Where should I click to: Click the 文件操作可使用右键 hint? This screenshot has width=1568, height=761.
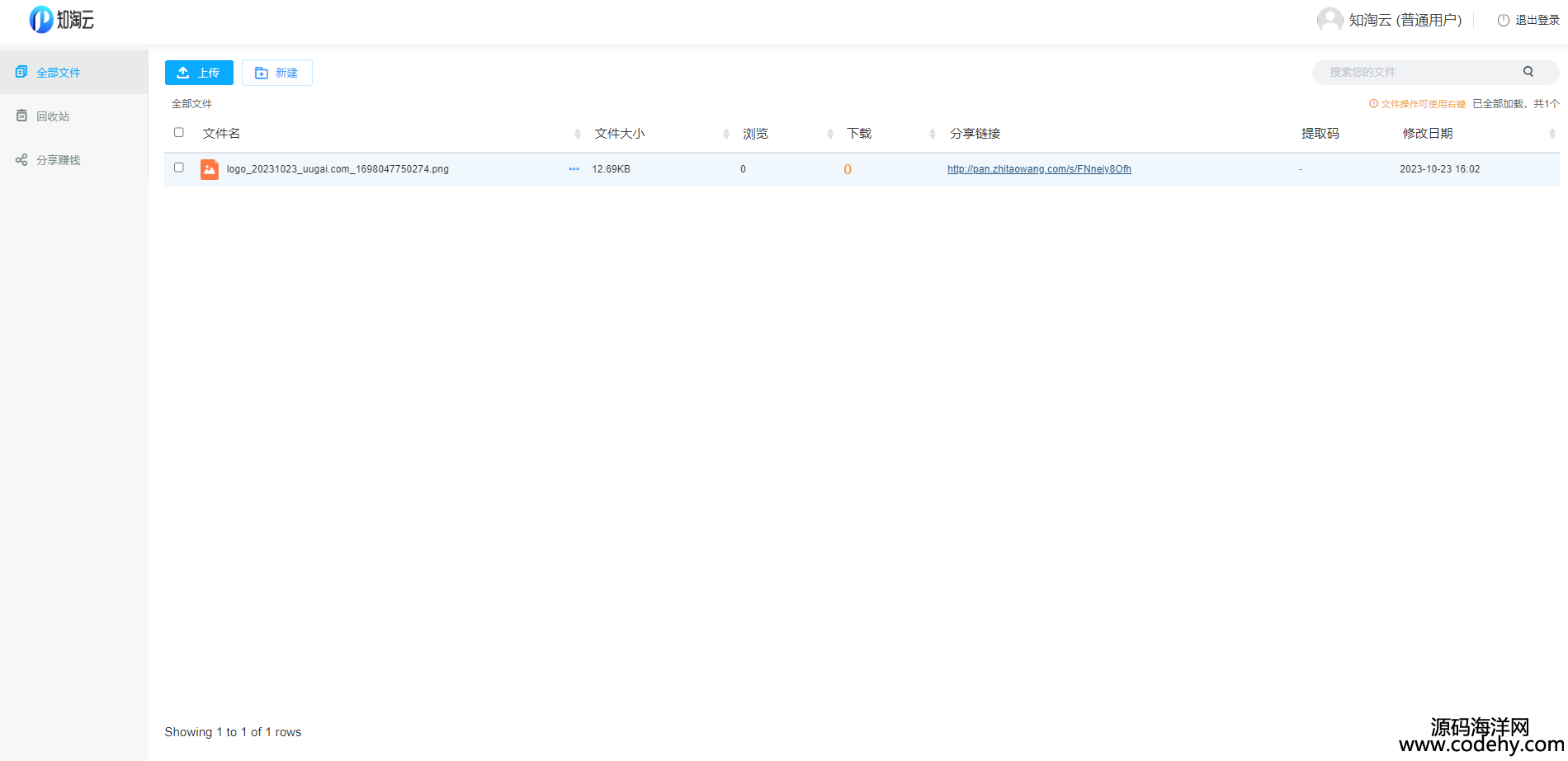tap(1417, 104)
